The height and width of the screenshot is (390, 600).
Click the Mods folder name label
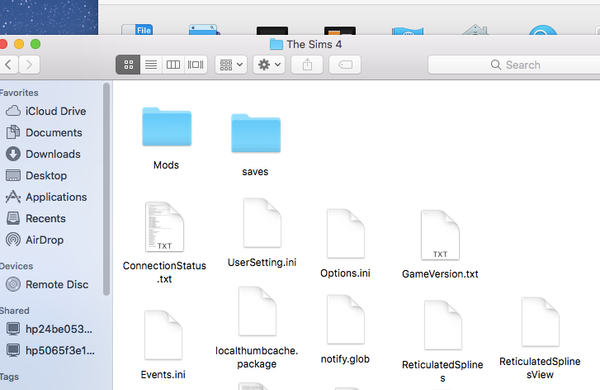[x=166, y=165]
